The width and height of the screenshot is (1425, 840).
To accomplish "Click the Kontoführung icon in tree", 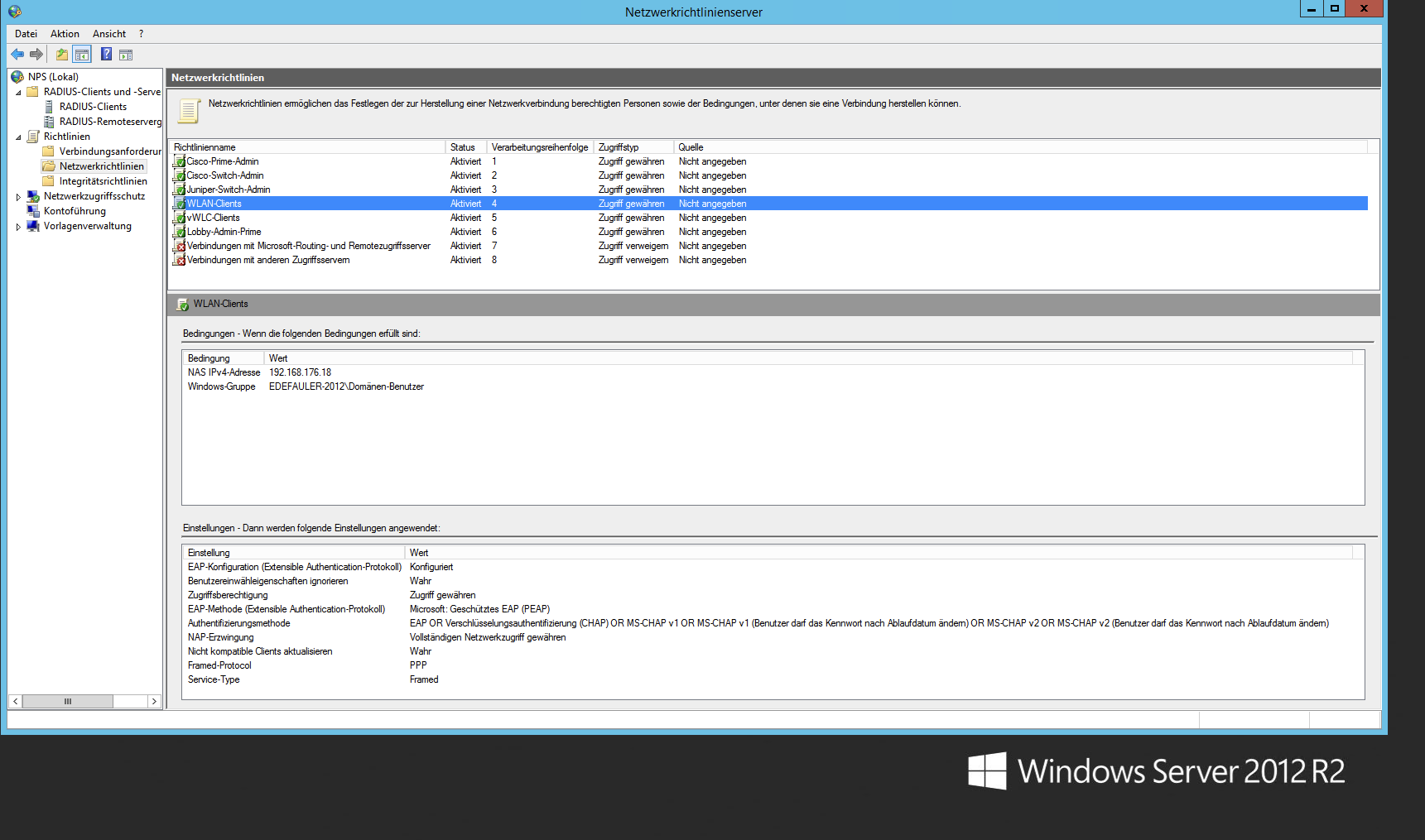I will 33,211.
